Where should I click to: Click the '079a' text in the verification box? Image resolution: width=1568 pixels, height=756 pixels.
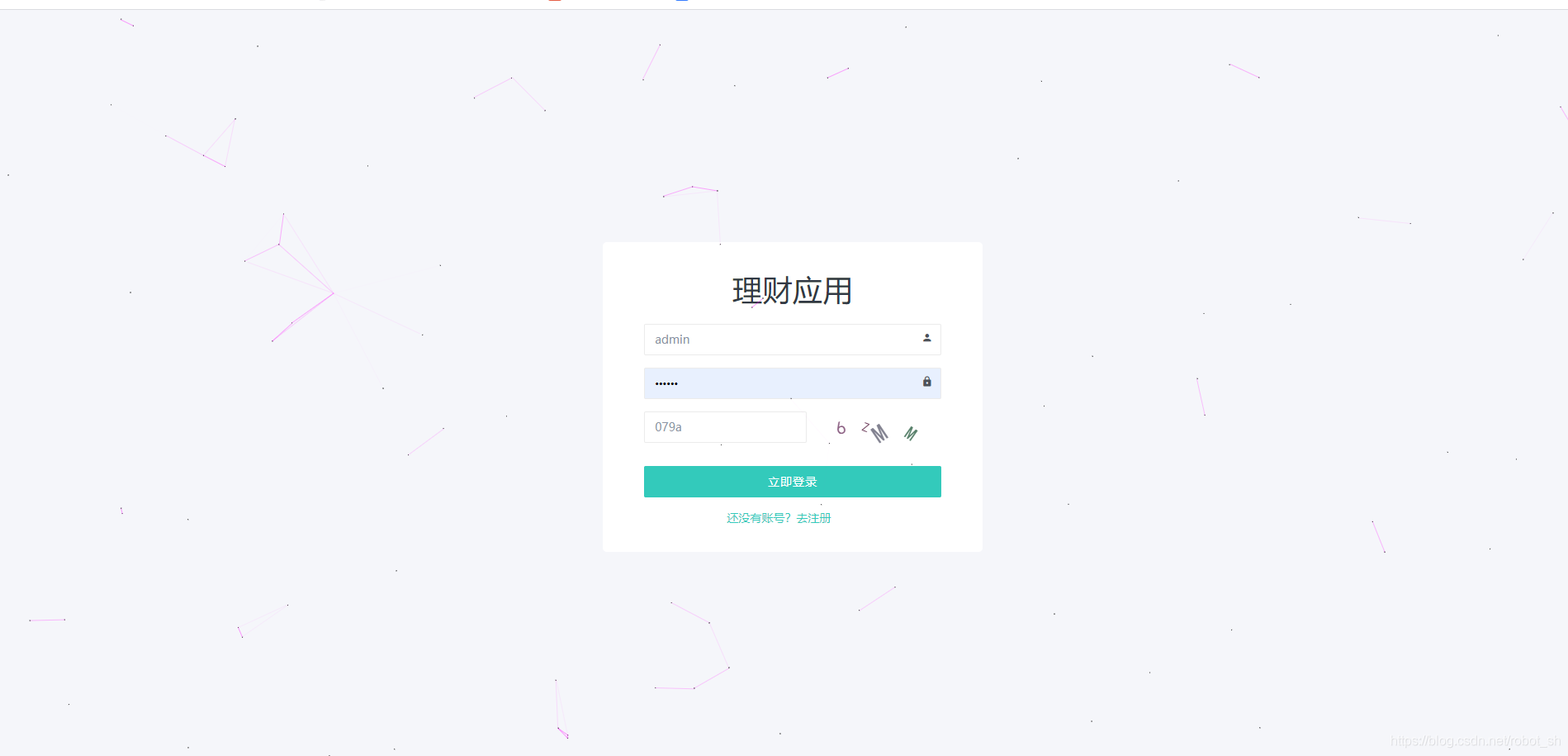[x=668, y=427]
